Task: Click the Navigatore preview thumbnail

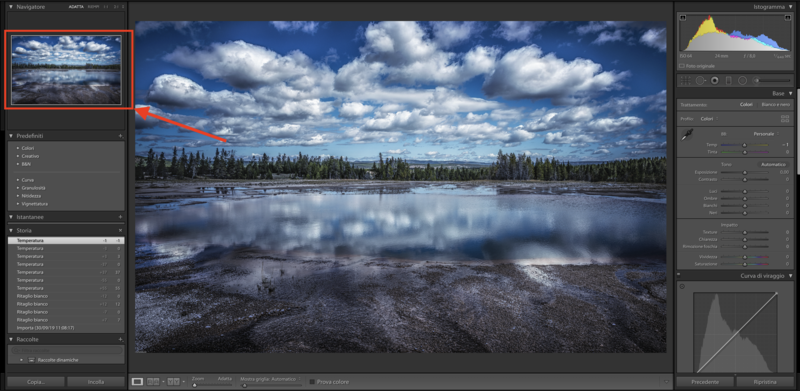Action: pyautogui.click(x=66, y=69)
